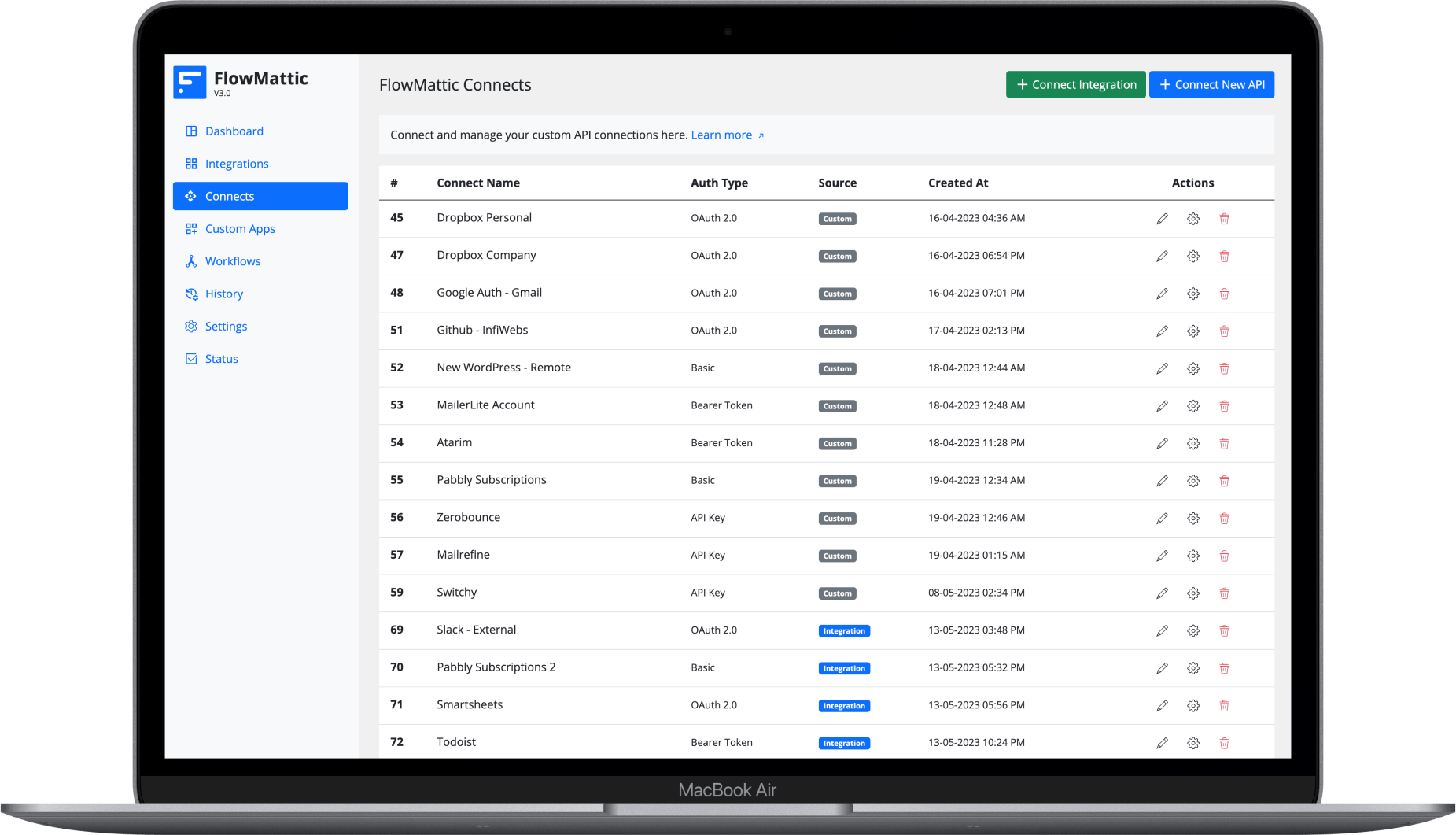This screenshot has width=1456, height=835.
Task: Click the Connect Name column header
Action: pyautogui.click(x=478, y=183)
